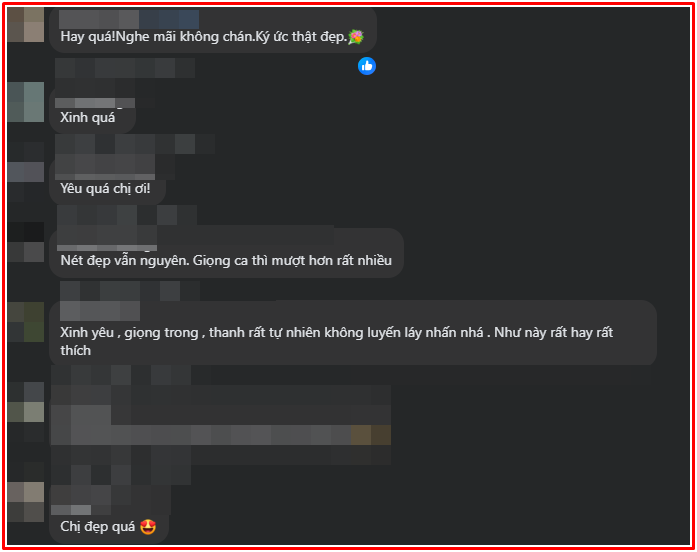This screenshot has width=697, height=552.
Task: Open blurred author name above "Yêu quá chị ơi!"
Action: (x=105, y=169)
